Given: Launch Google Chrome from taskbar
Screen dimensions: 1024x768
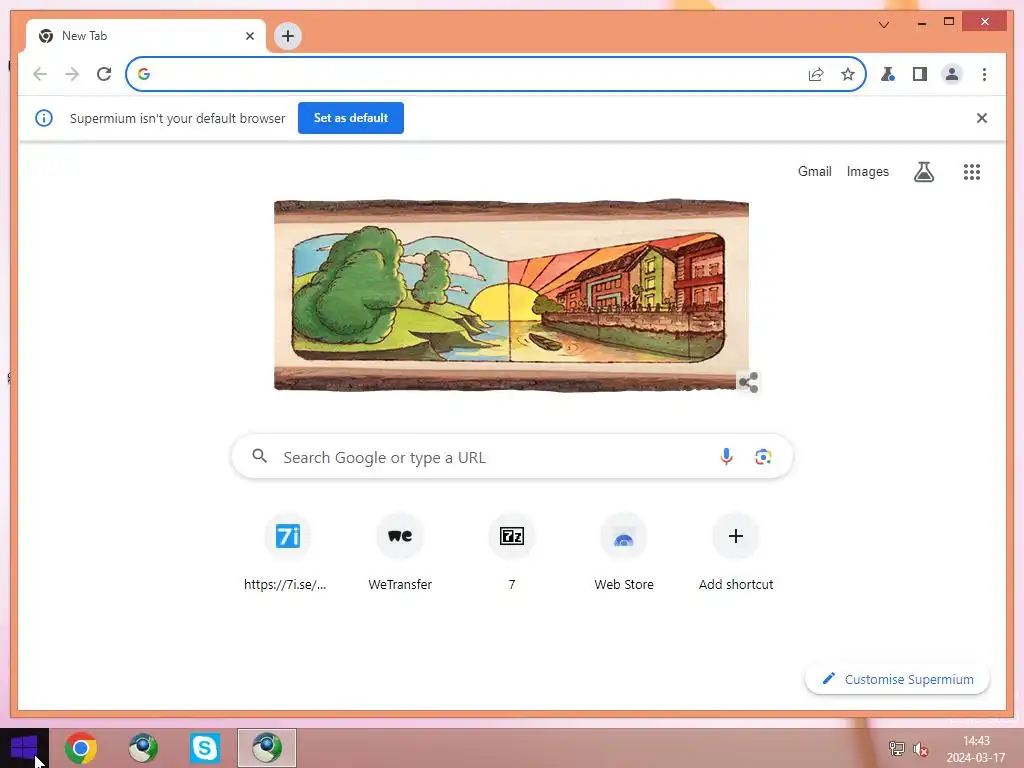Looking at the screenshot, I should [x=81, y=748].
